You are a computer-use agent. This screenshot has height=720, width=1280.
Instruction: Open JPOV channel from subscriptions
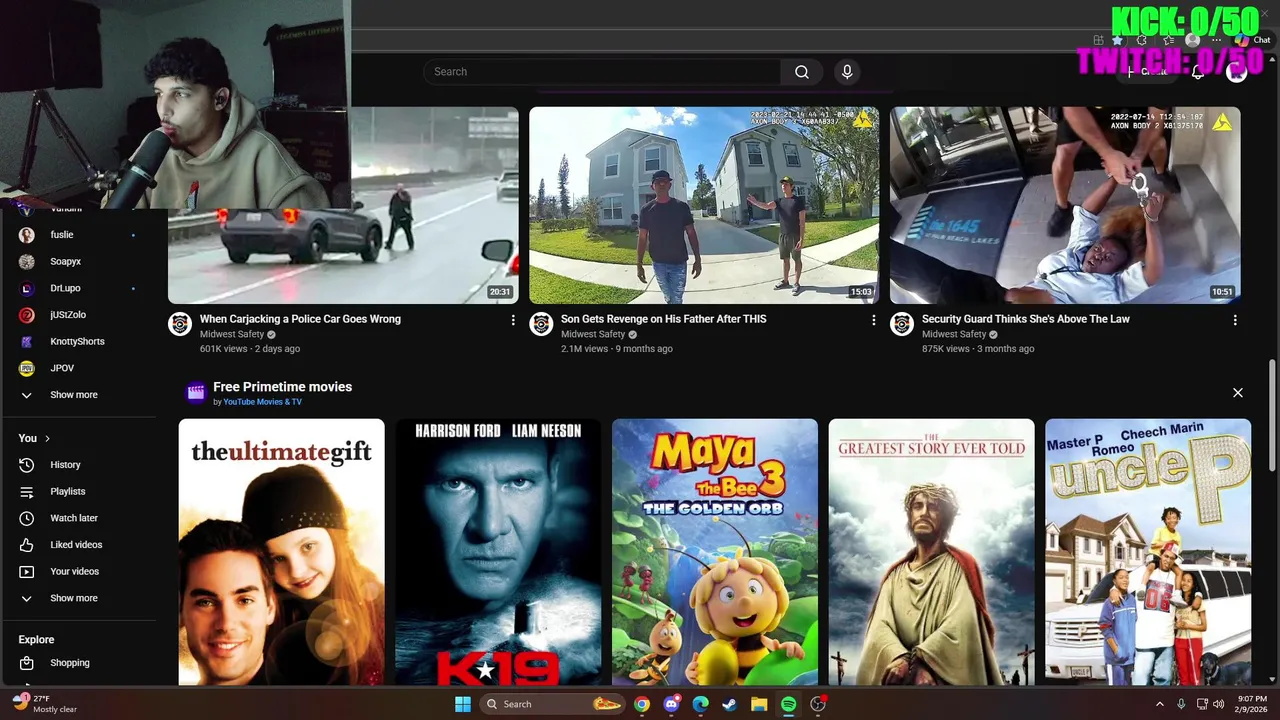click(x=62, y=368)
